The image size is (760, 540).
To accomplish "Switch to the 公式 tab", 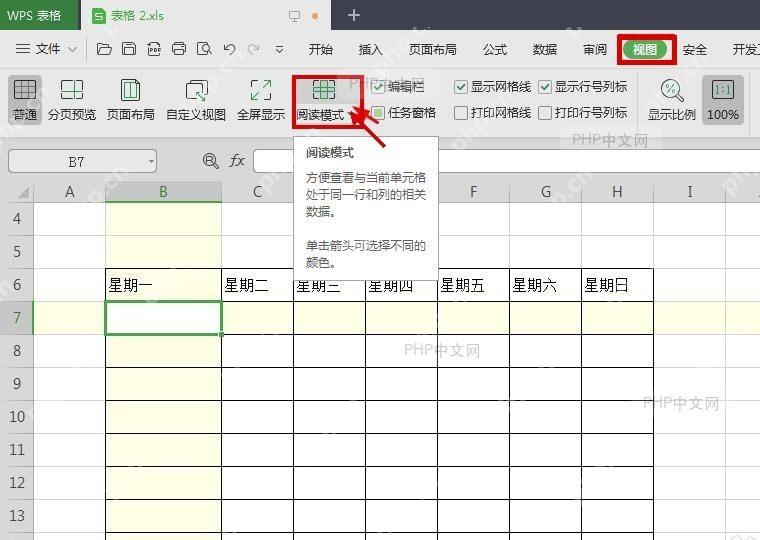I will point(495,49).
